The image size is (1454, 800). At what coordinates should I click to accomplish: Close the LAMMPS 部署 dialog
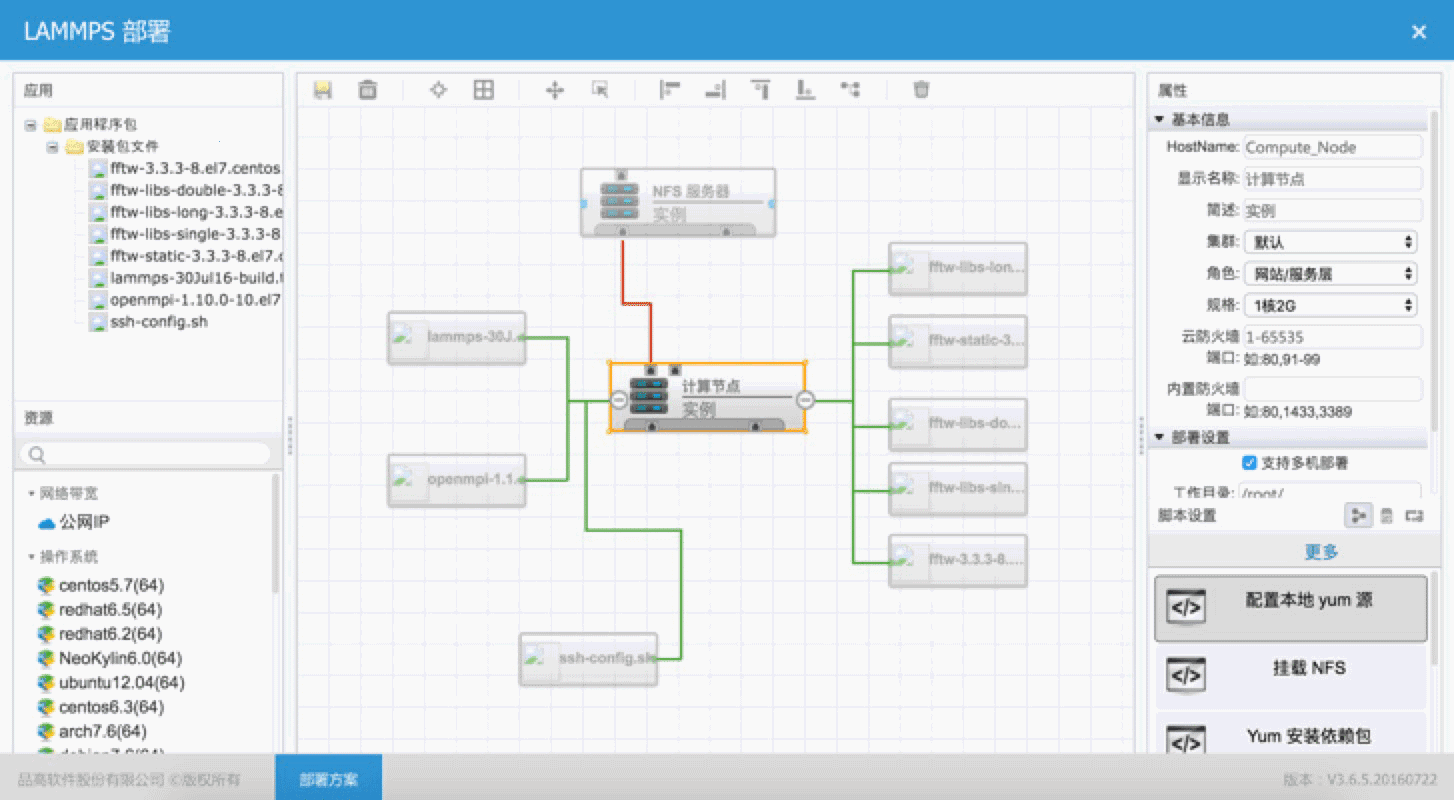tap(1419, 32)
